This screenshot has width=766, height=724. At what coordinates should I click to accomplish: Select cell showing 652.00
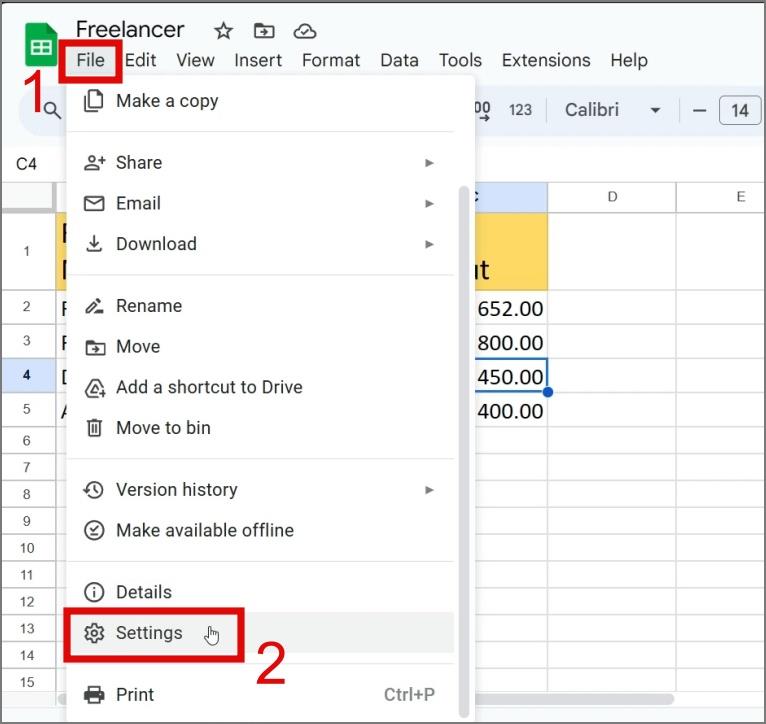click(511, 308)
